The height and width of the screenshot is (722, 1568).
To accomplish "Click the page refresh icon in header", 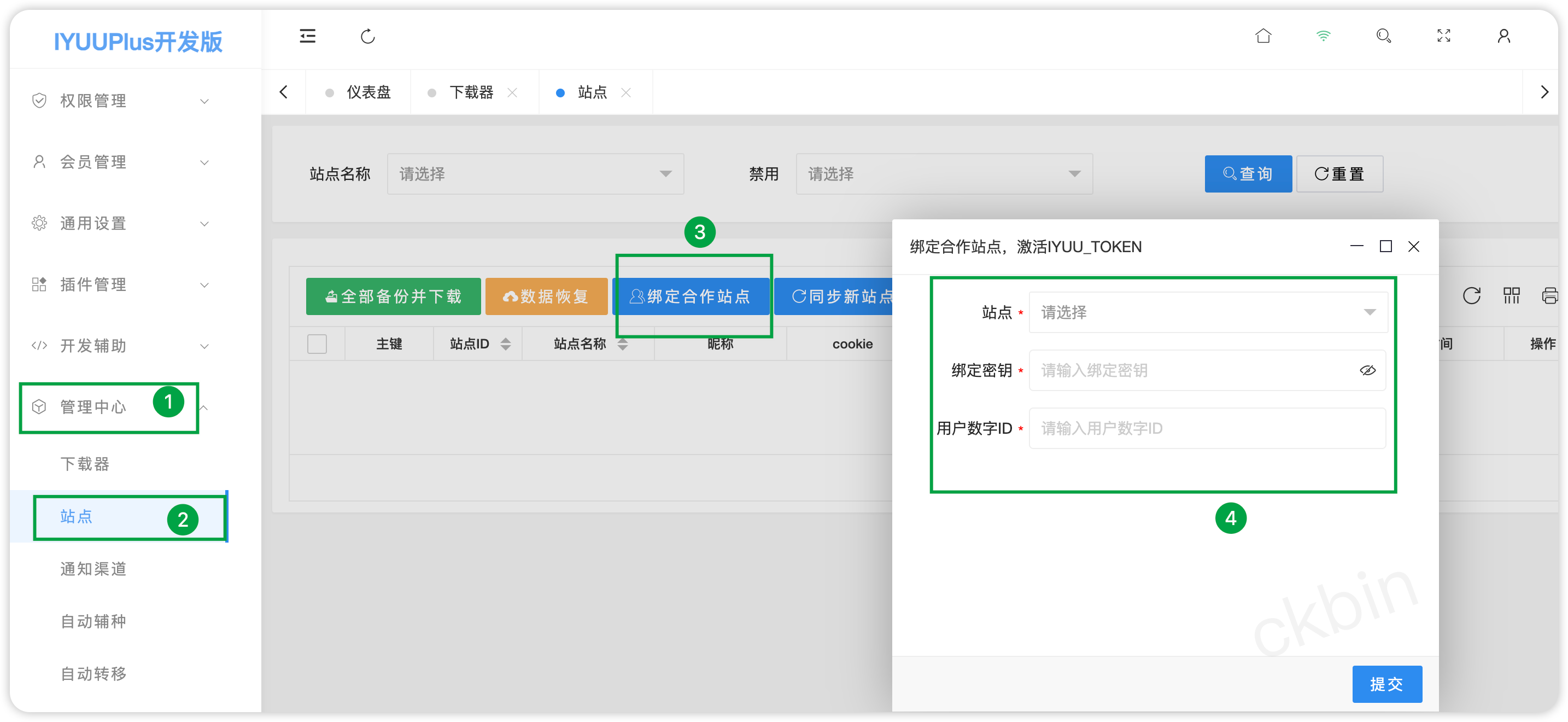I will 367,37.
